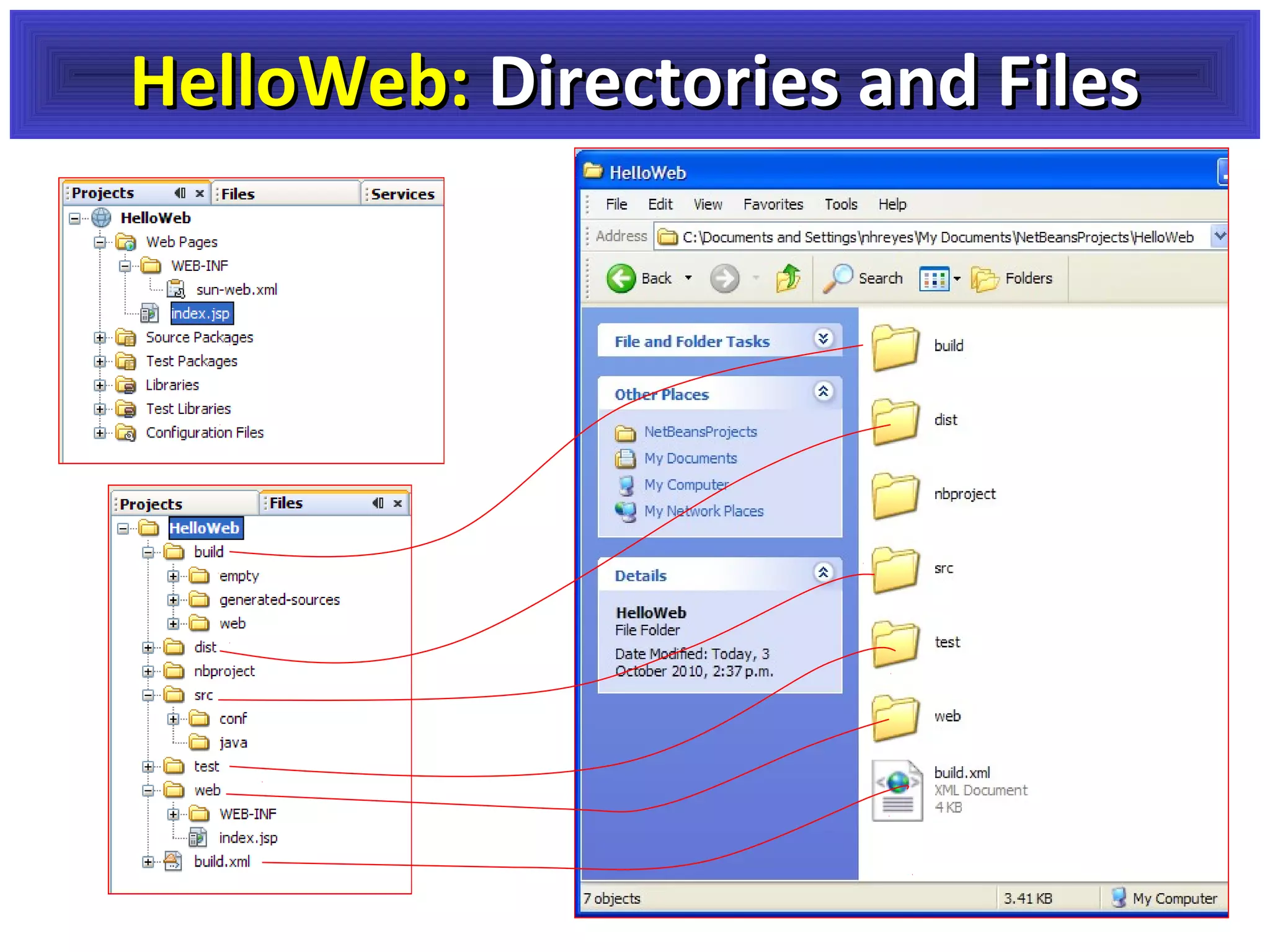The width and height of the screenshot is (1270, 952).
Task: Expand the conf folder under src
Action: pos(173,719)
